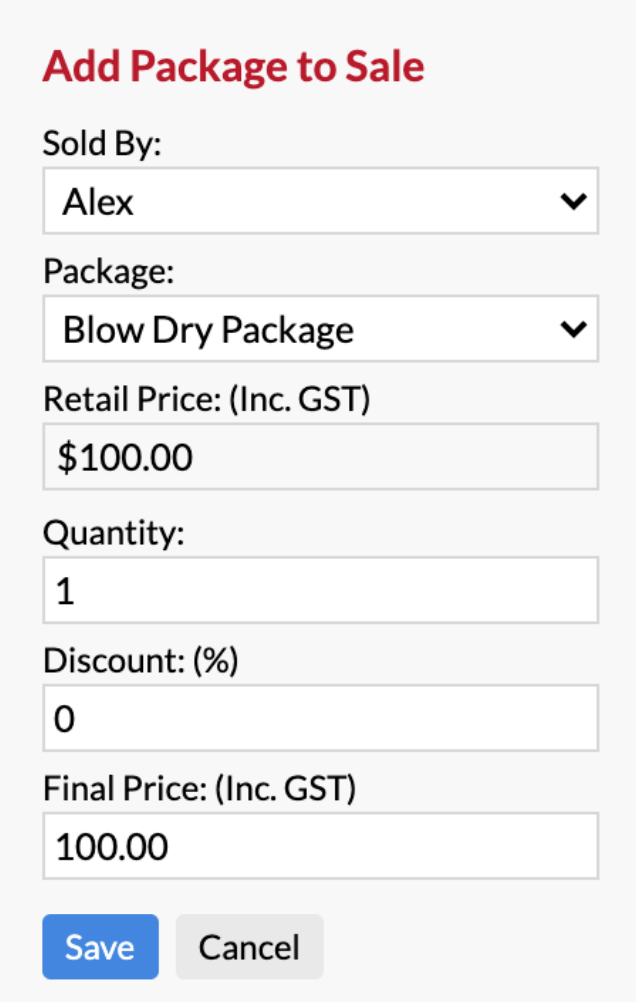Select the Quantity input field
The height and width of the screenshot is (1002, 636).
pyautogui.click(x=320, y=590)
